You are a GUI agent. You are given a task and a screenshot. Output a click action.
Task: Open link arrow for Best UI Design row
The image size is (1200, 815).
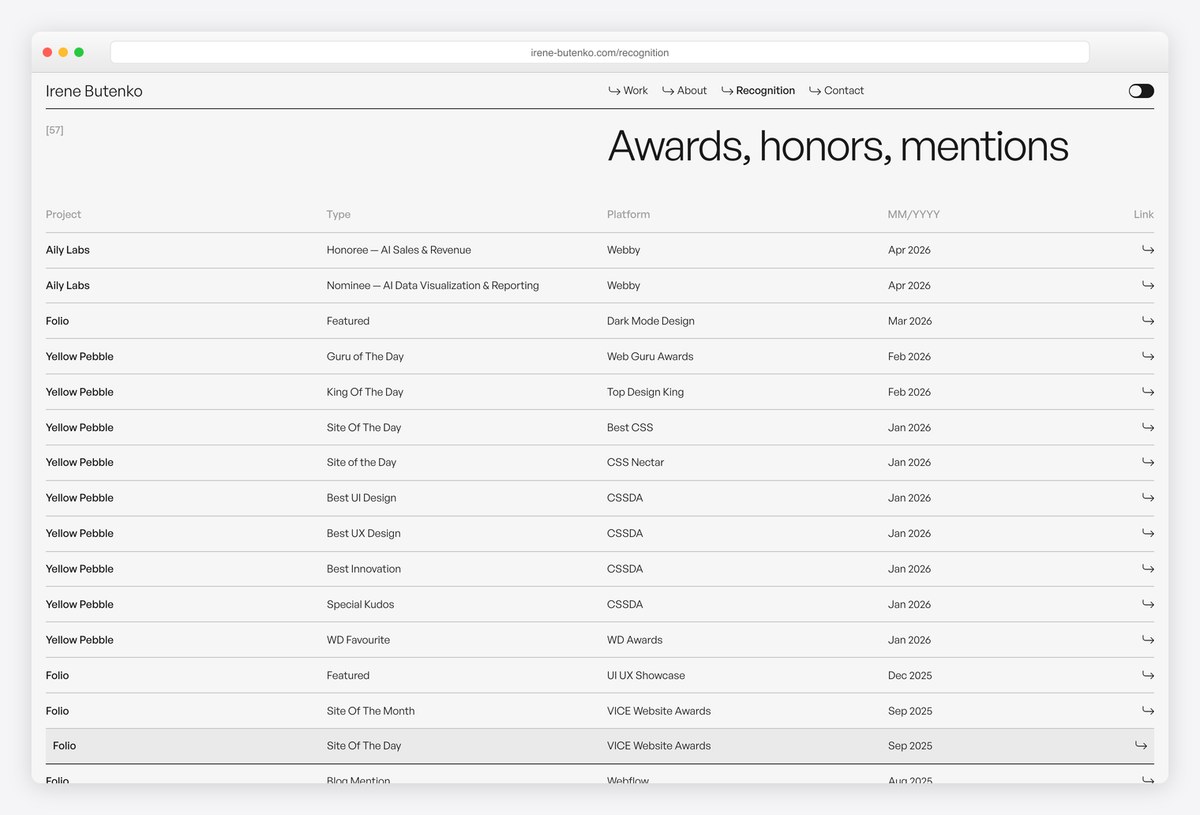pyautogui.click(x=1148, y=498)
